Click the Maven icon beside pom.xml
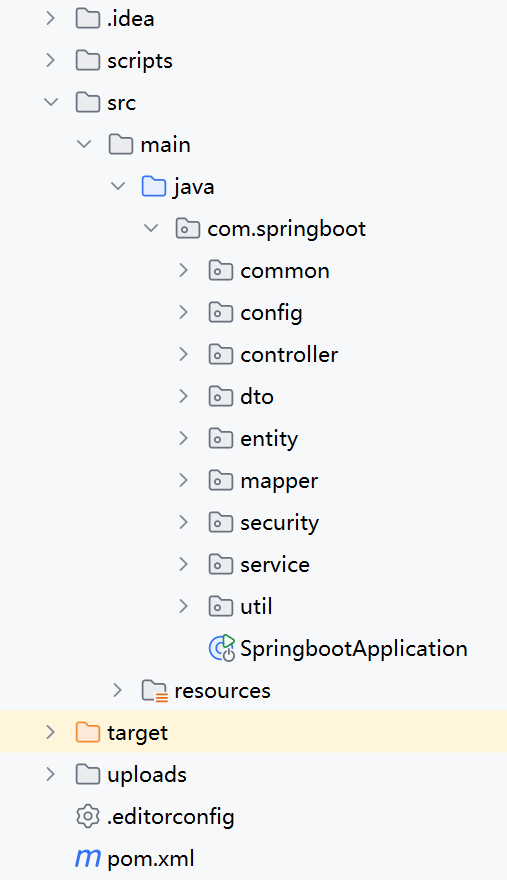507x880 pixels. (x=88, y=858)
